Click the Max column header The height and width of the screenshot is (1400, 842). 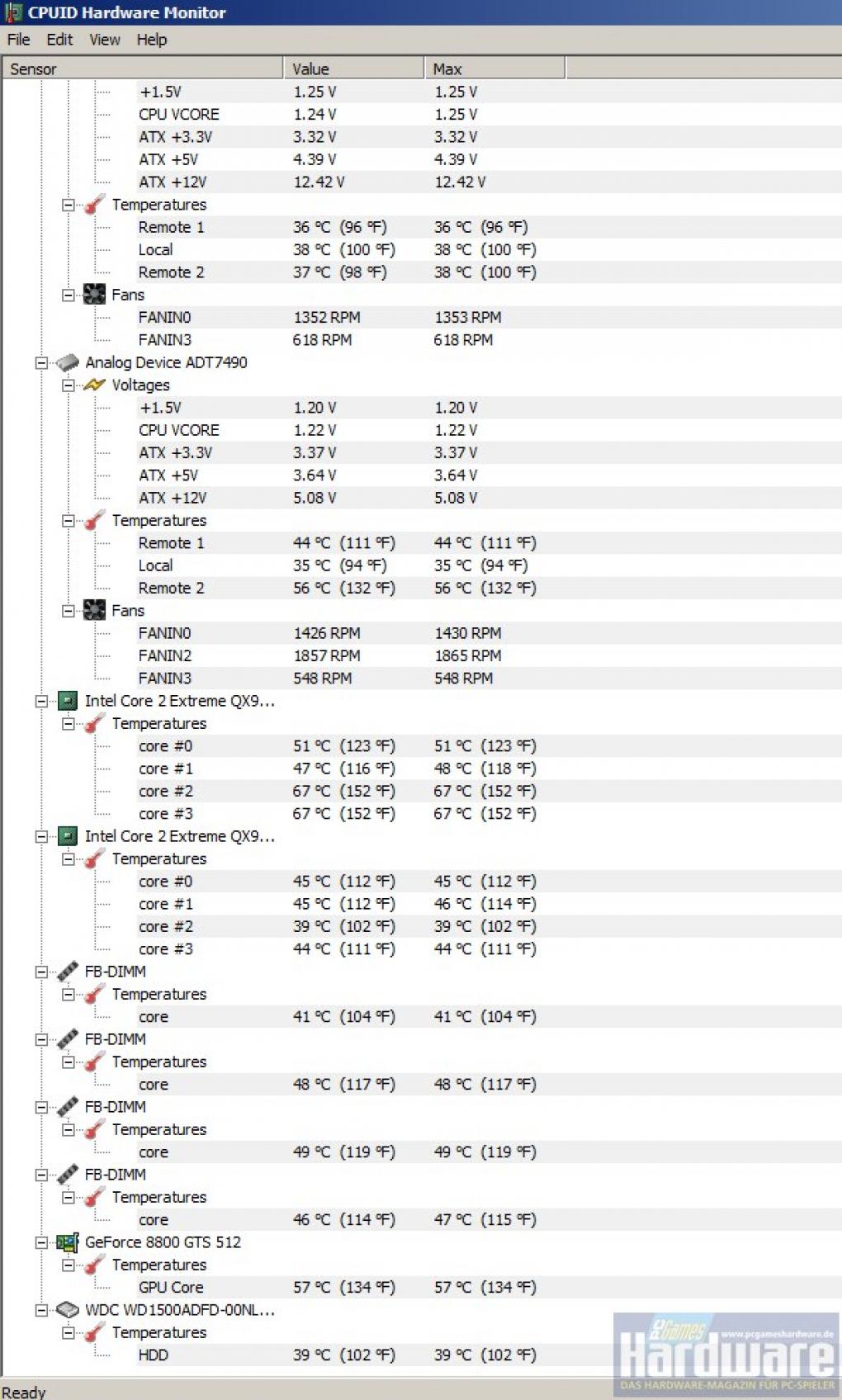(x=495, y=69)
